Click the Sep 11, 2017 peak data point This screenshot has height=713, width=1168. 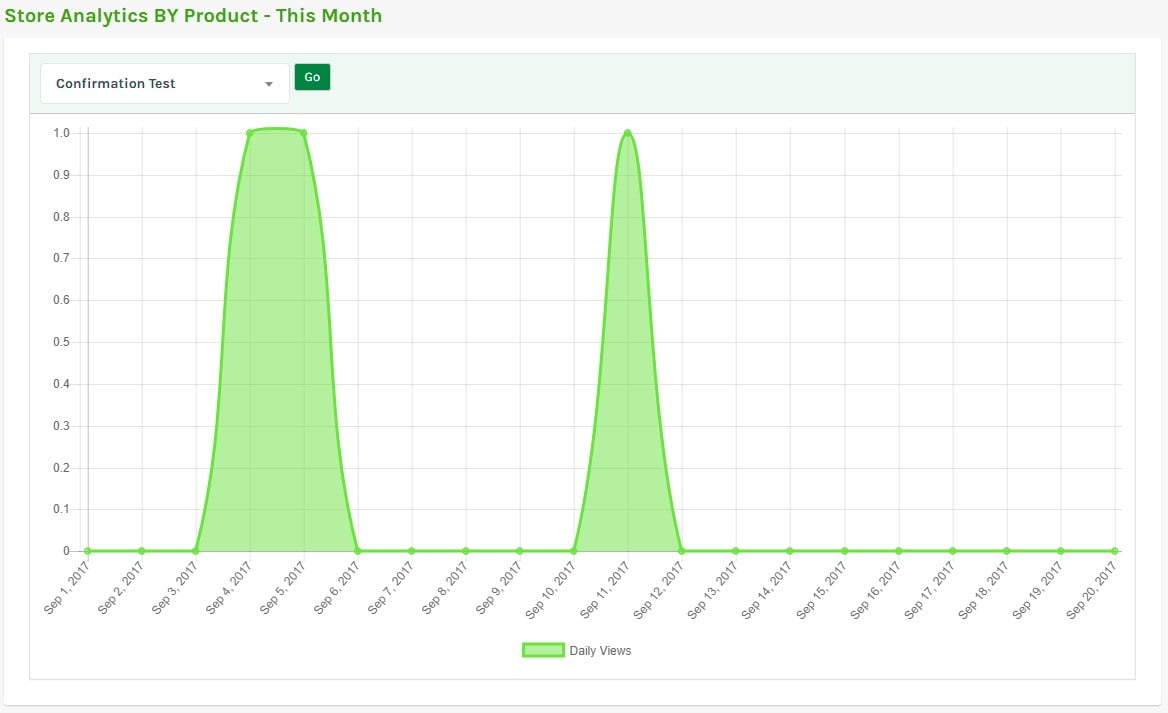[627, 133]
